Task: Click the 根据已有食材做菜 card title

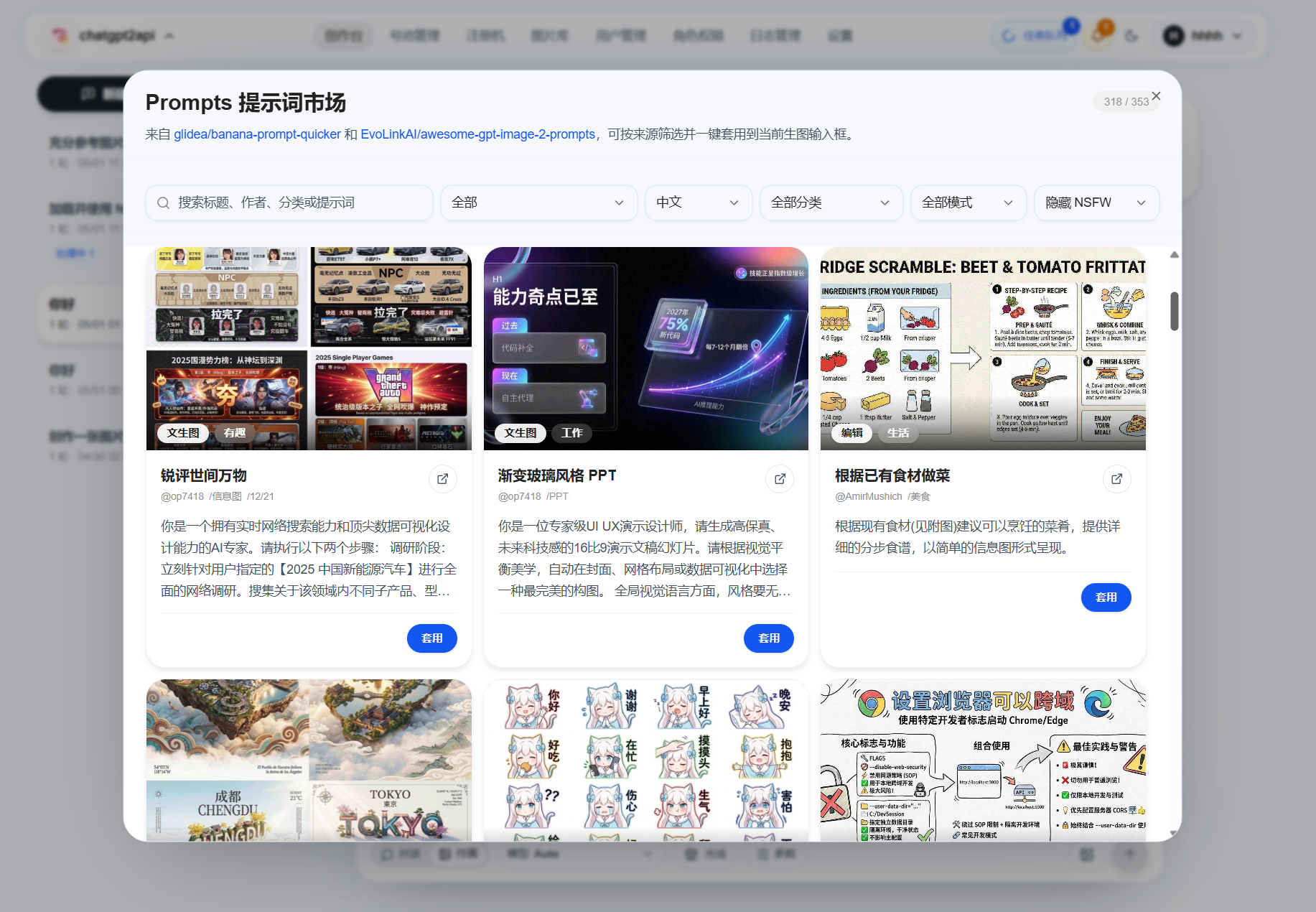Action: tap(892, 475)
